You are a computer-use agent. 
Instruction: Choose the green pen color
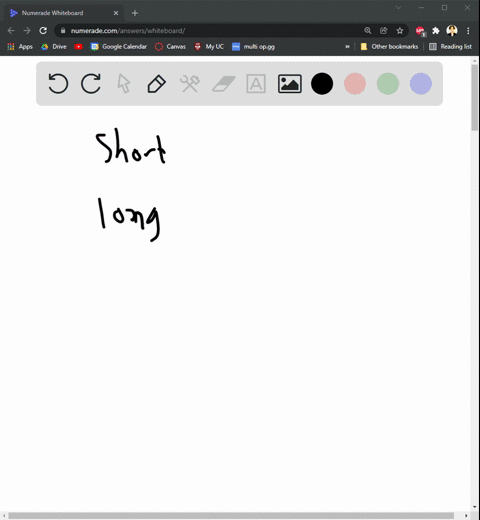coord(388,83)
